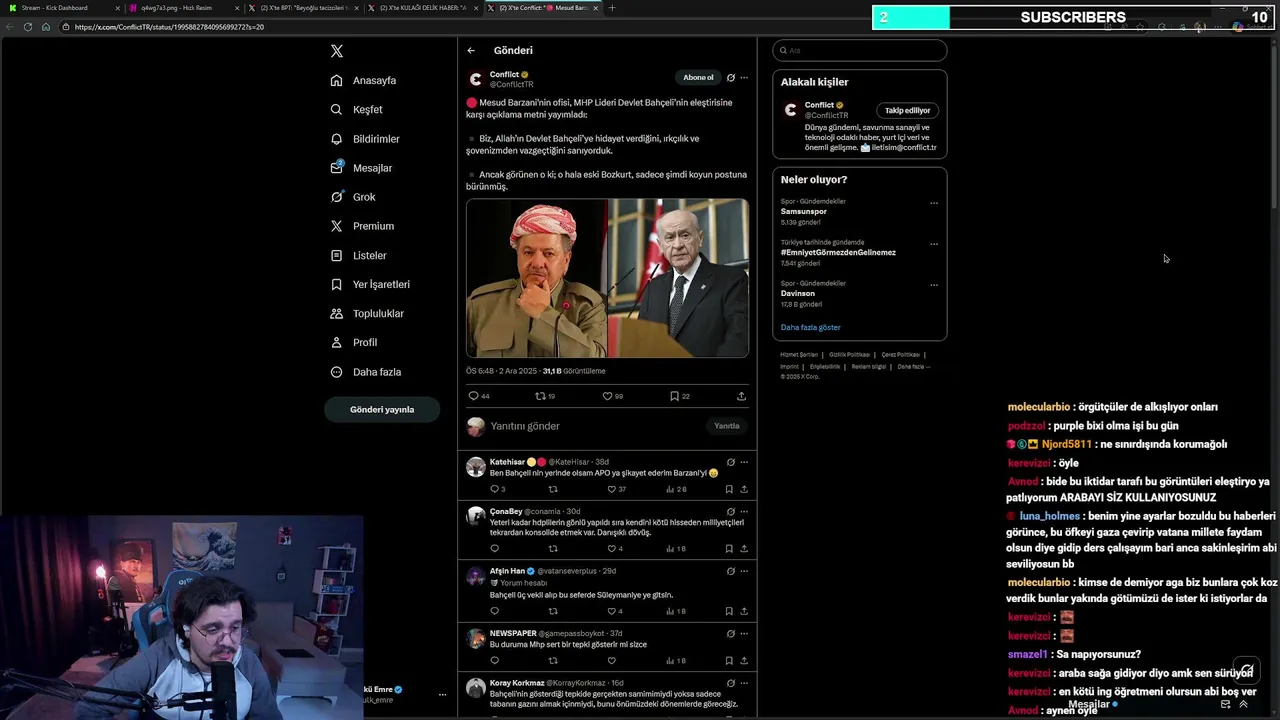This screenshot has width=1280, height=720.
Task: Open options for Davinson trend
Action: (x=934, y=285)
